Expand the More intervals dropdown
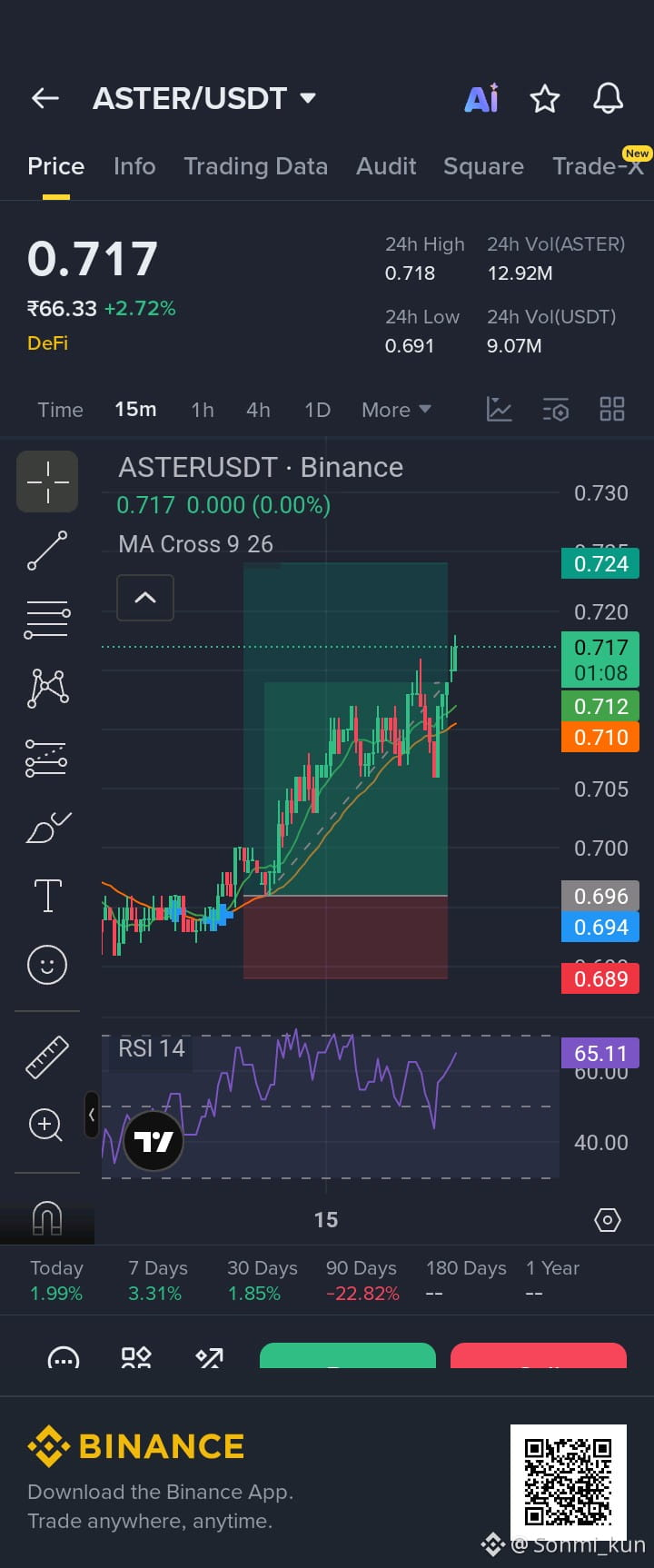Image resolution: width=654 pixels, height=1568 pixels. 396,410
